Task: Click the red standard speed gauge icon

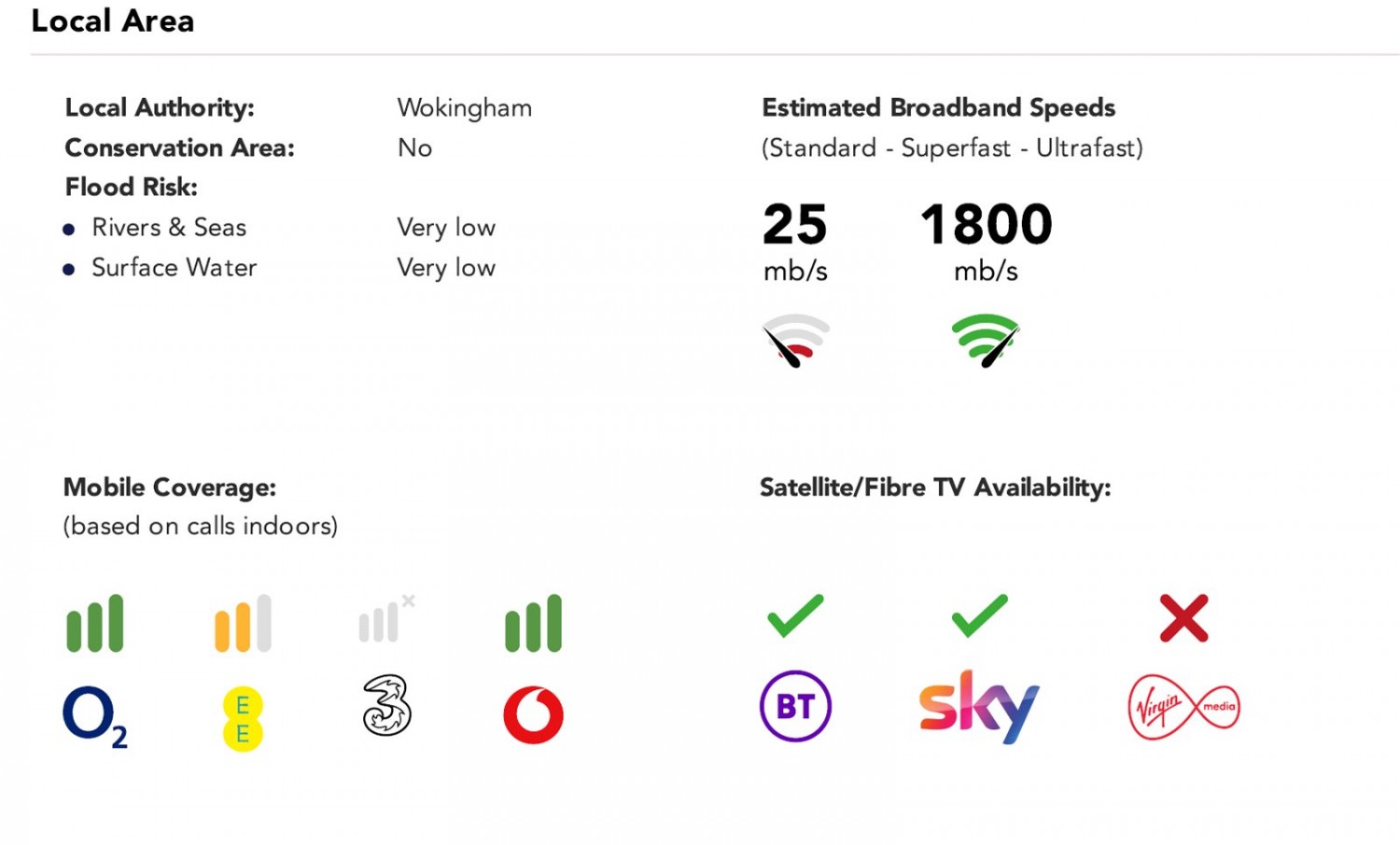Action: [795, 340]
